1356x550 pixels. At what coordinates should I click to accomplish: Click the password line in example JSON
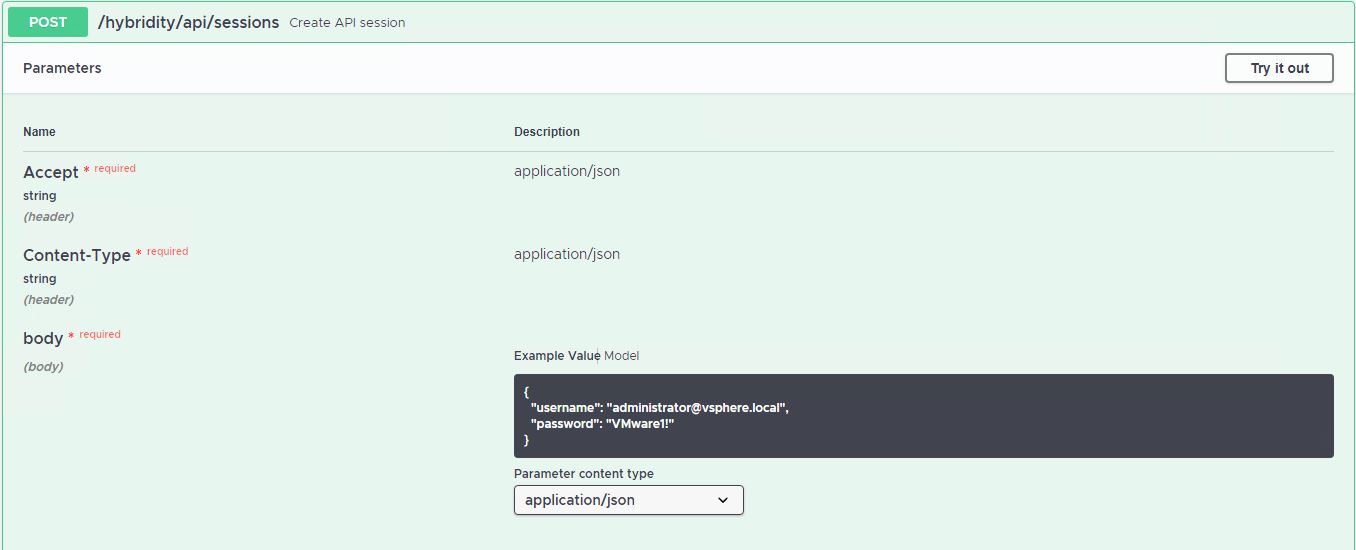(x=602, y=424)
